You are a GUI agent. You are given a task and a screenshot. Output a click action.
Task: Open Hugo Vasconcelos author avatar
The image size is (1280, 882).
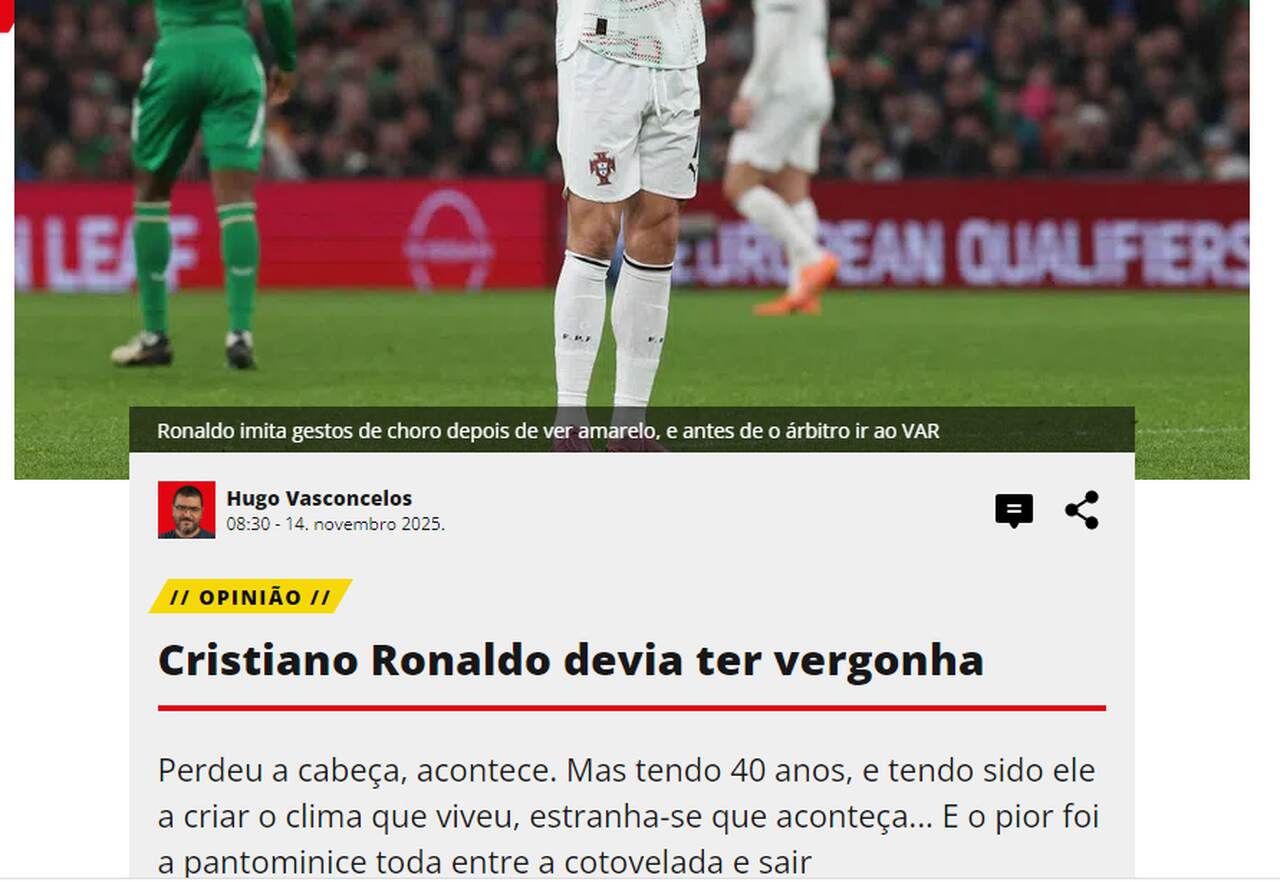[186, 510]
